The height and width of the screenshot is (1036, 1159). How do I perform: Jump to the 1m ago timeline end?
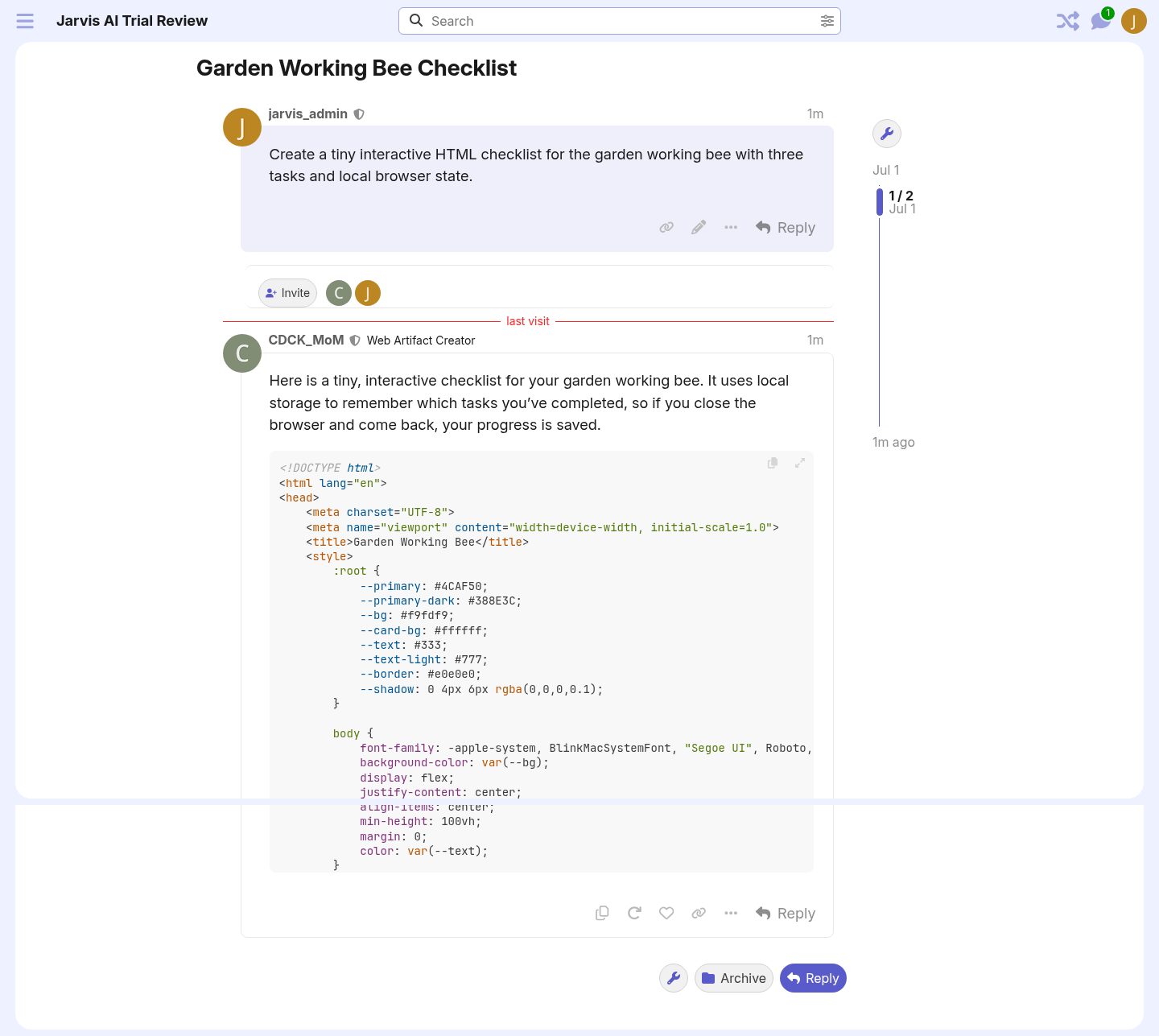click(x=893, y=442)
